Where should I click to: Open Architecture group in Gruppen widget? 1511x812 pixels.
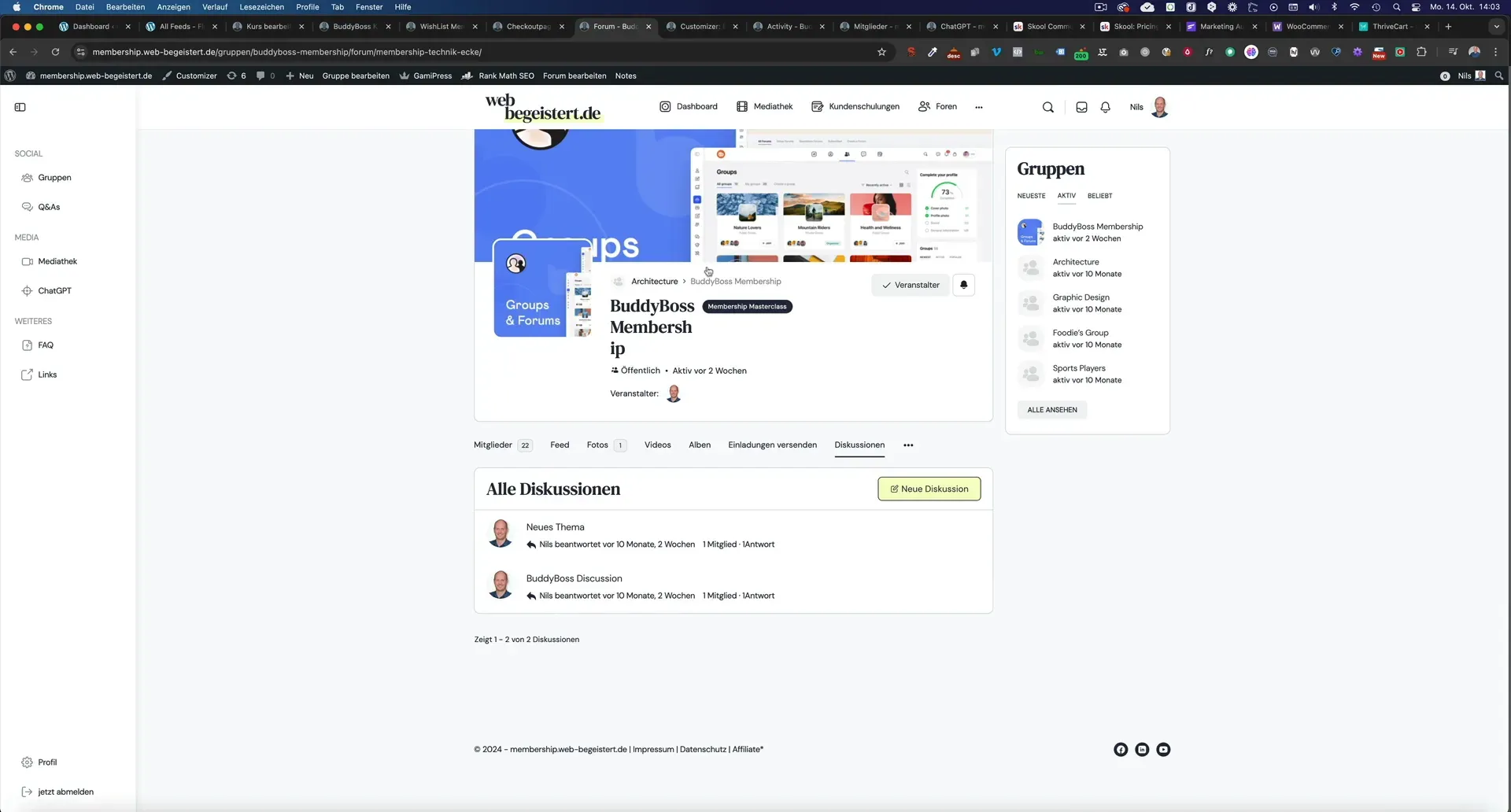(x=1076, y=262)
